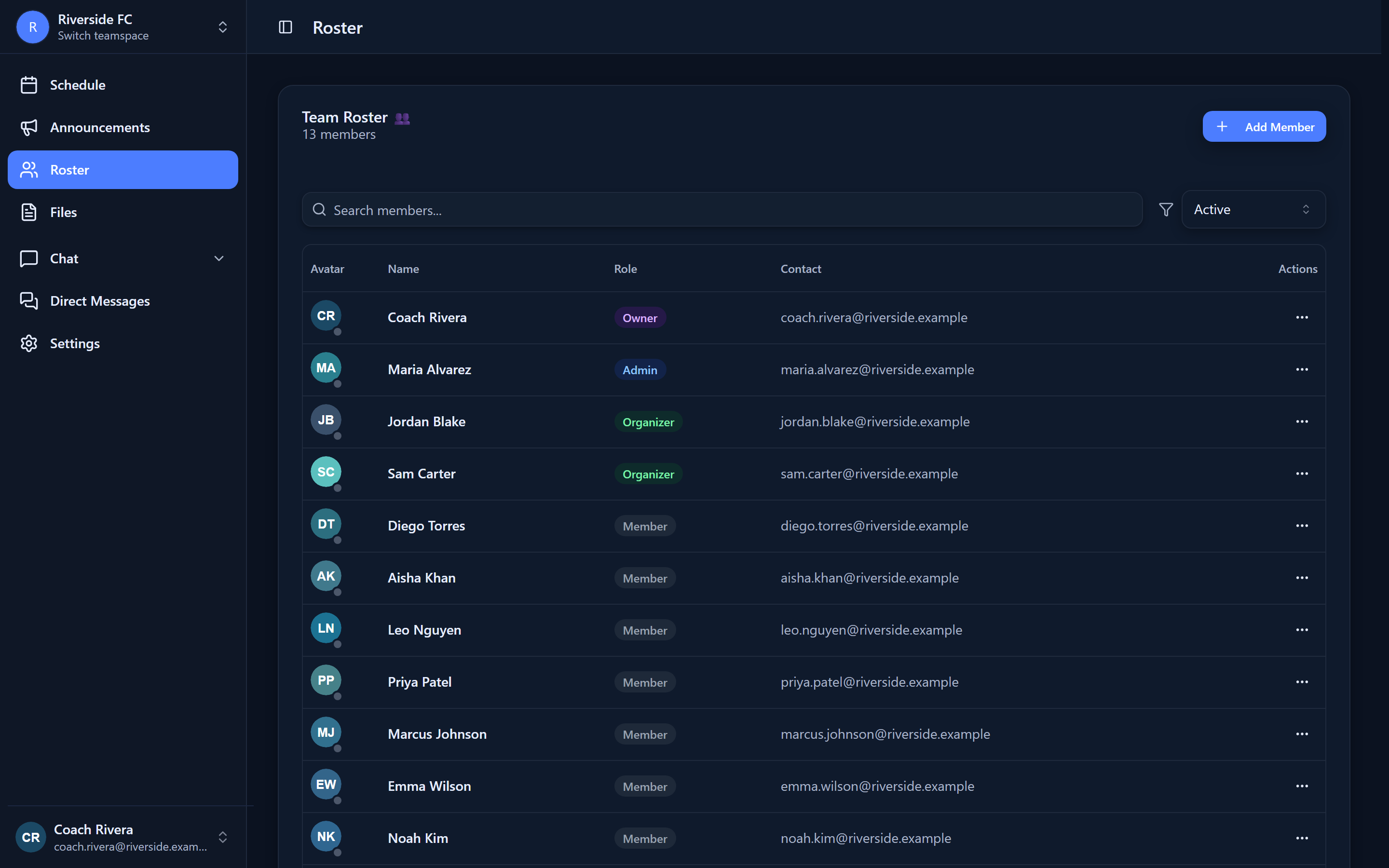Click Leo Nguyen's LN avatar

[326, 628]
